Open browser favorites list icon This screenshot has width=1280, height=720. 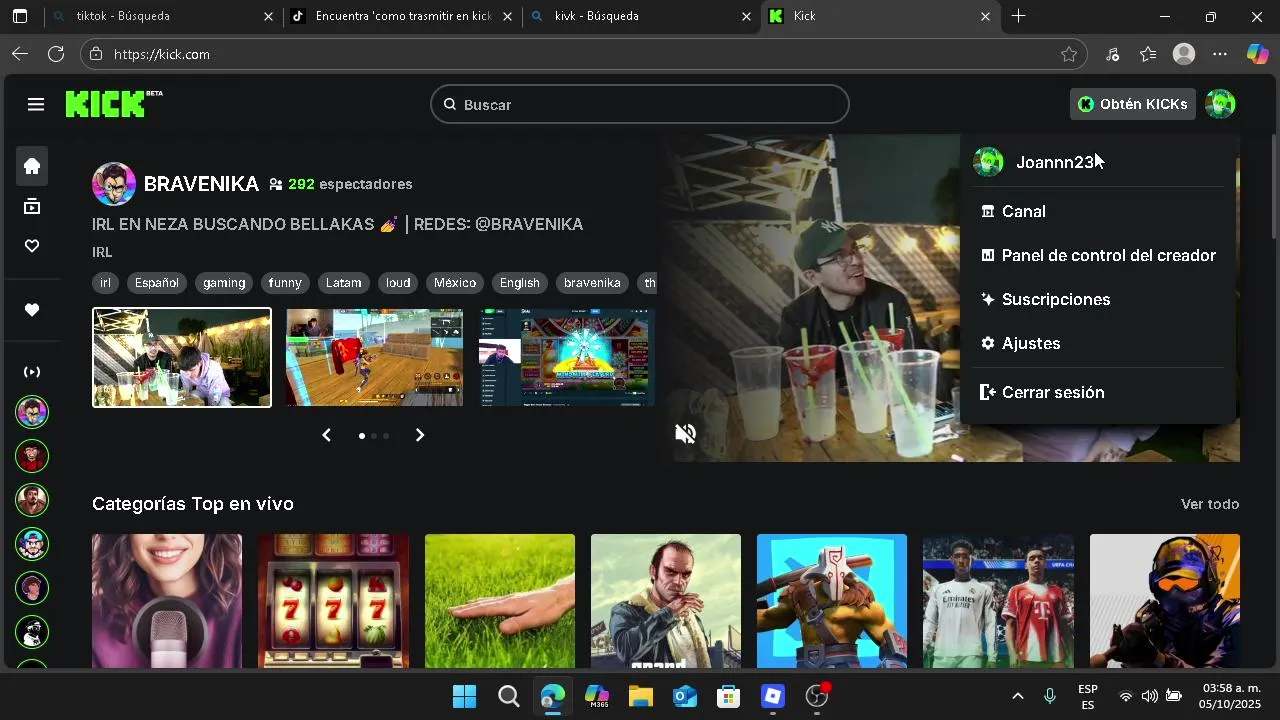[1148, 54]
